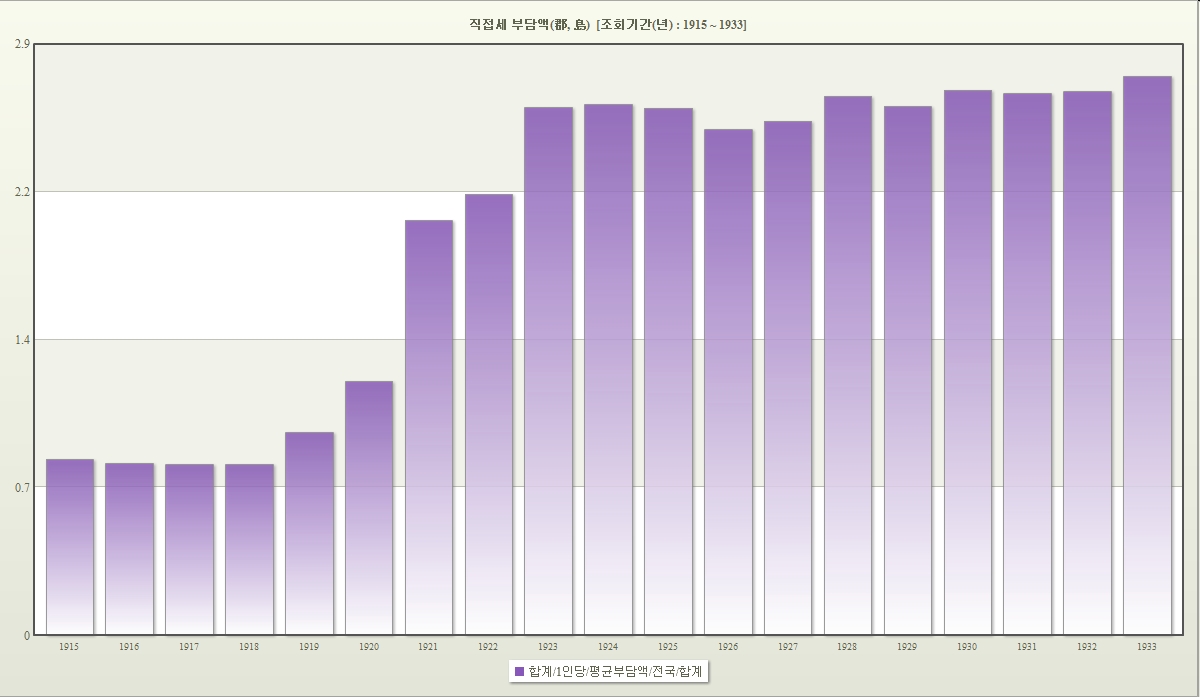Image resolution: width=1200 pixels, height=697 pixels.
Task: Click the tallest bar, year 1933
Action: 1147,355
